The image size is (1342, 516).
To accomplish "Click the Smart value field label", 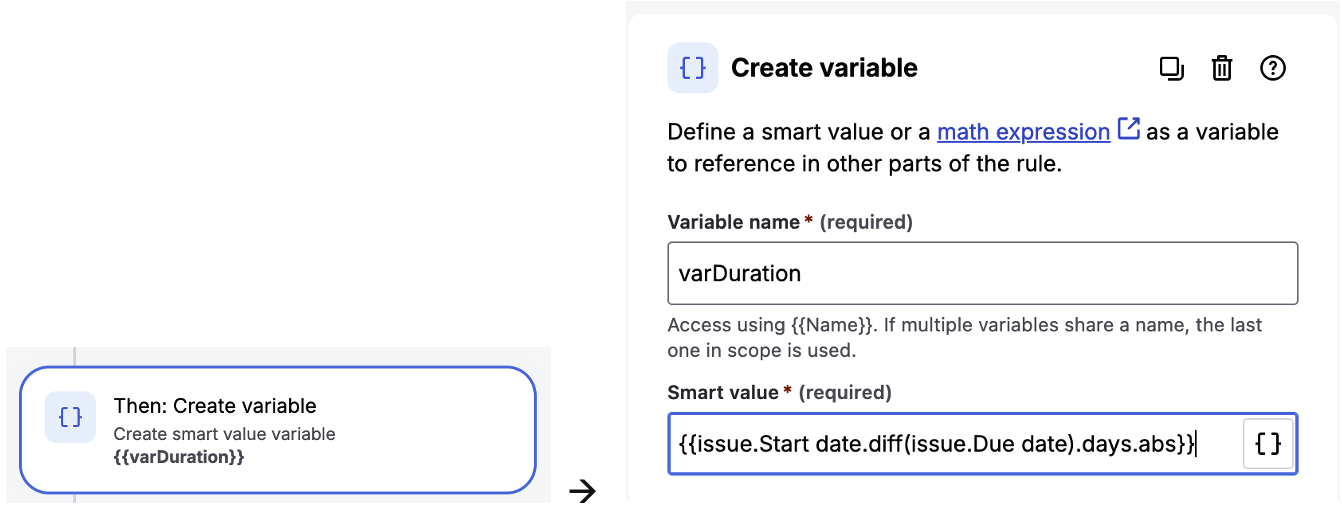I will pyautogui.click(x=722, y=392).
